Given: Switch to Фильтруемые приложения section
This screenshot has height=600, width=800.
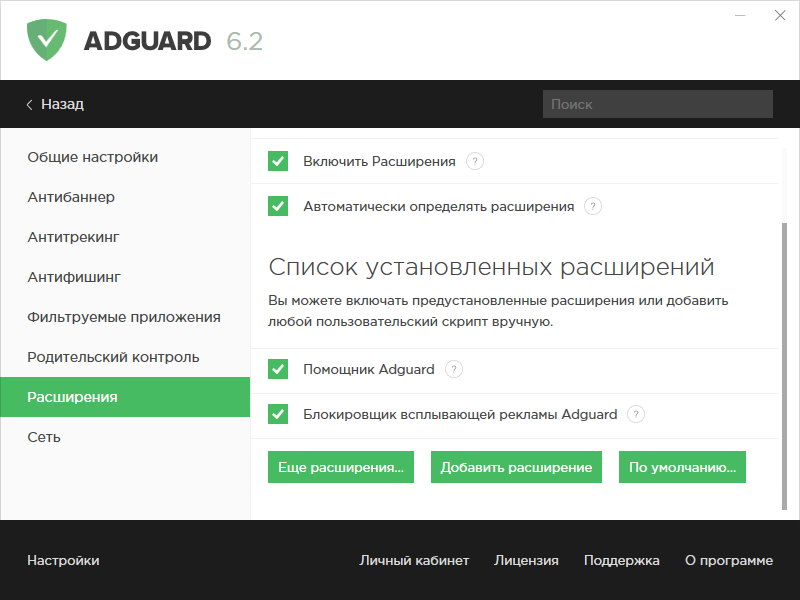Looking at the screenshot, I should click(x=125, y=317).
